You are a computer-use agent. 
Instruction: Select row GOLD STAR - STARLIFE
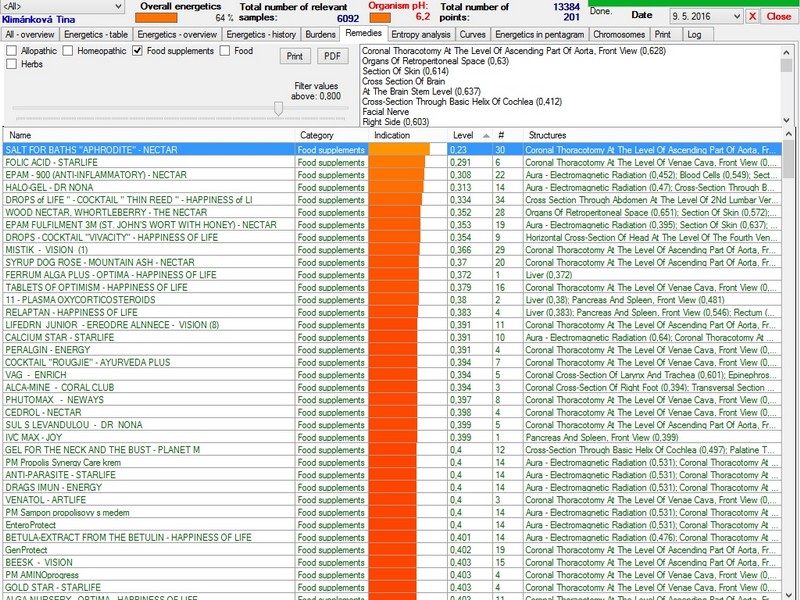point(392,587)
